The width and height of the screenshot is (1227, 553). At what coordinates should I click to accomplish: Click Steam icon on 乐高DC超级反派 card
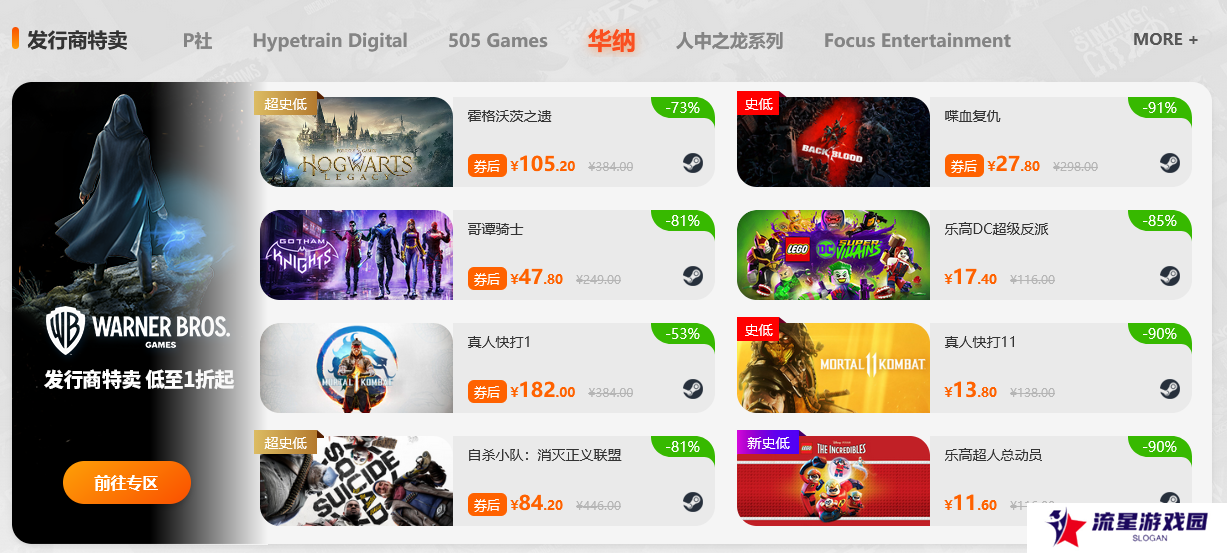pyautogui.click(x=1170, y=276)
